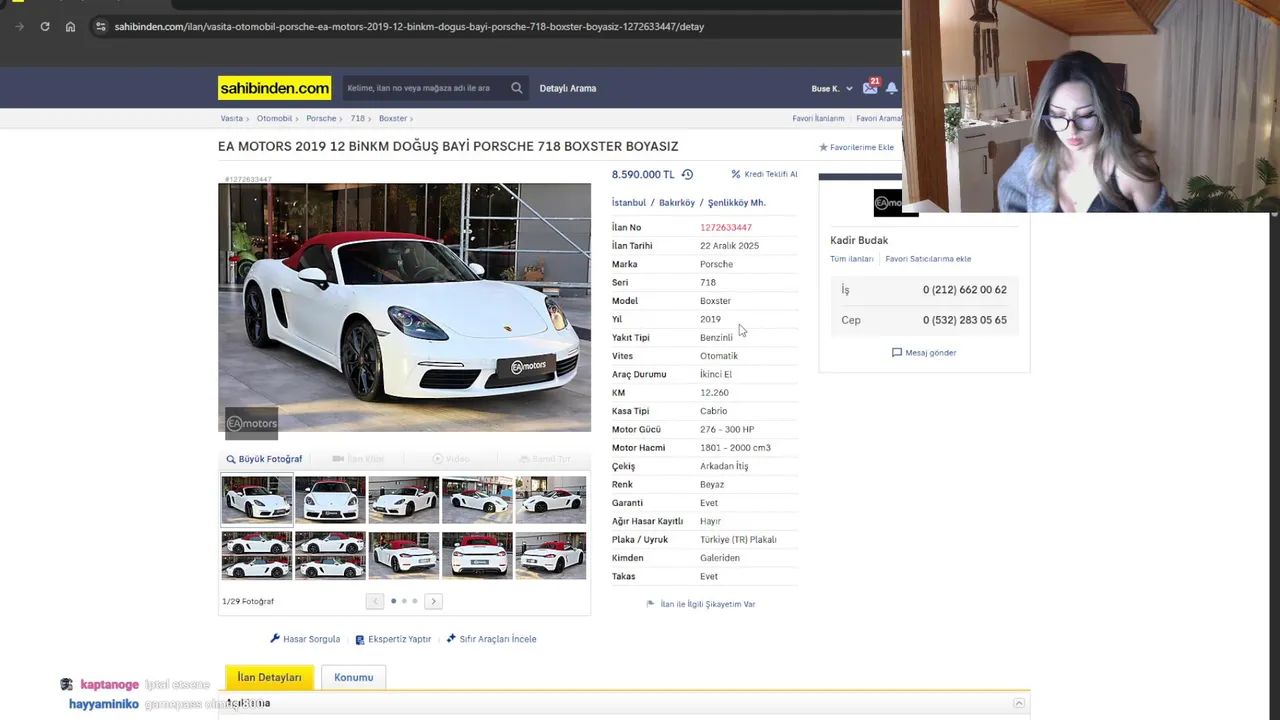Click the browser address bar URL
Screen dimensions: 1280x720
pos(409,26)
